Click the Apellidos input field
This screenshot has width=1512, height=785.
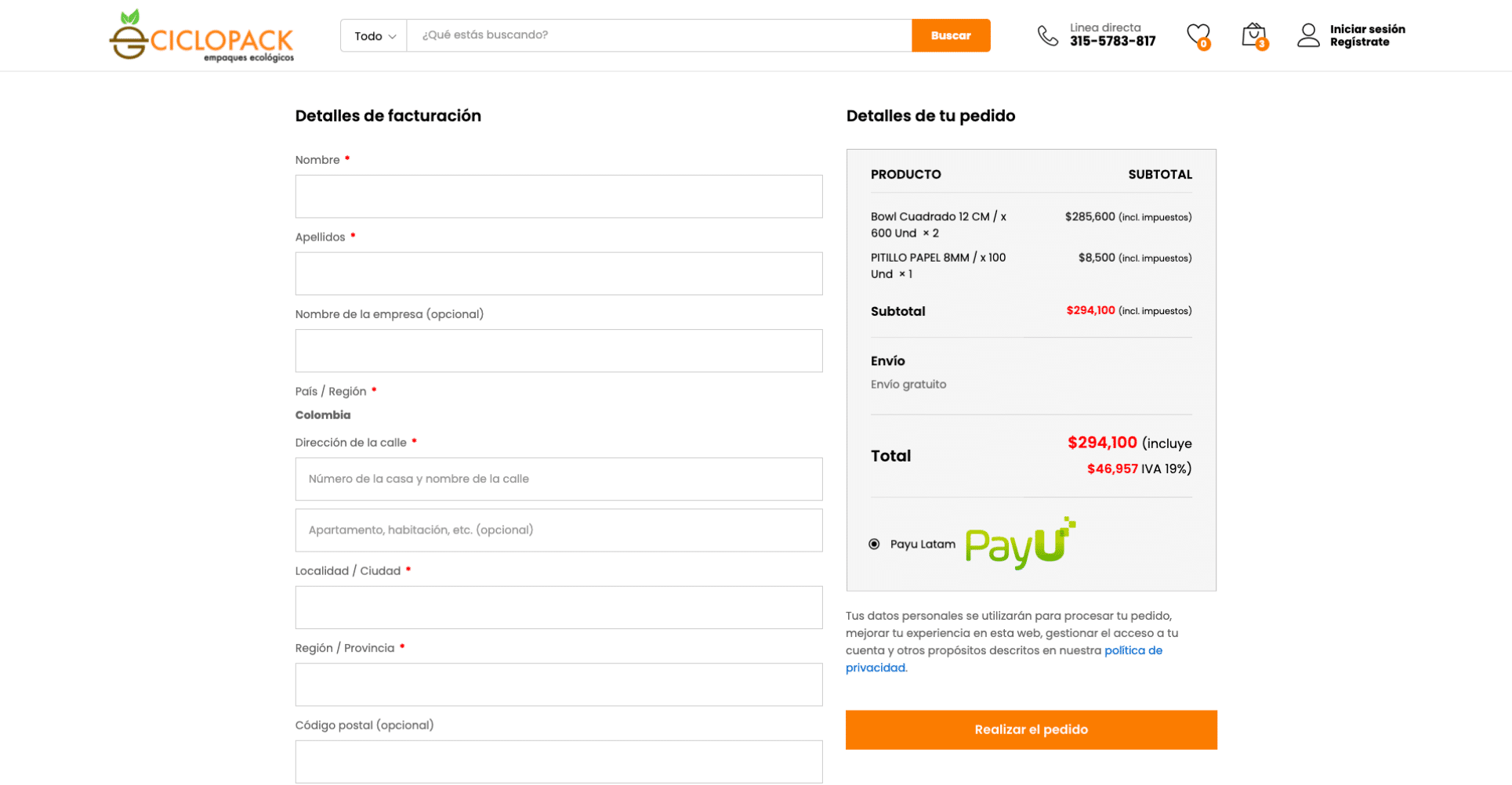coord(559,273)
